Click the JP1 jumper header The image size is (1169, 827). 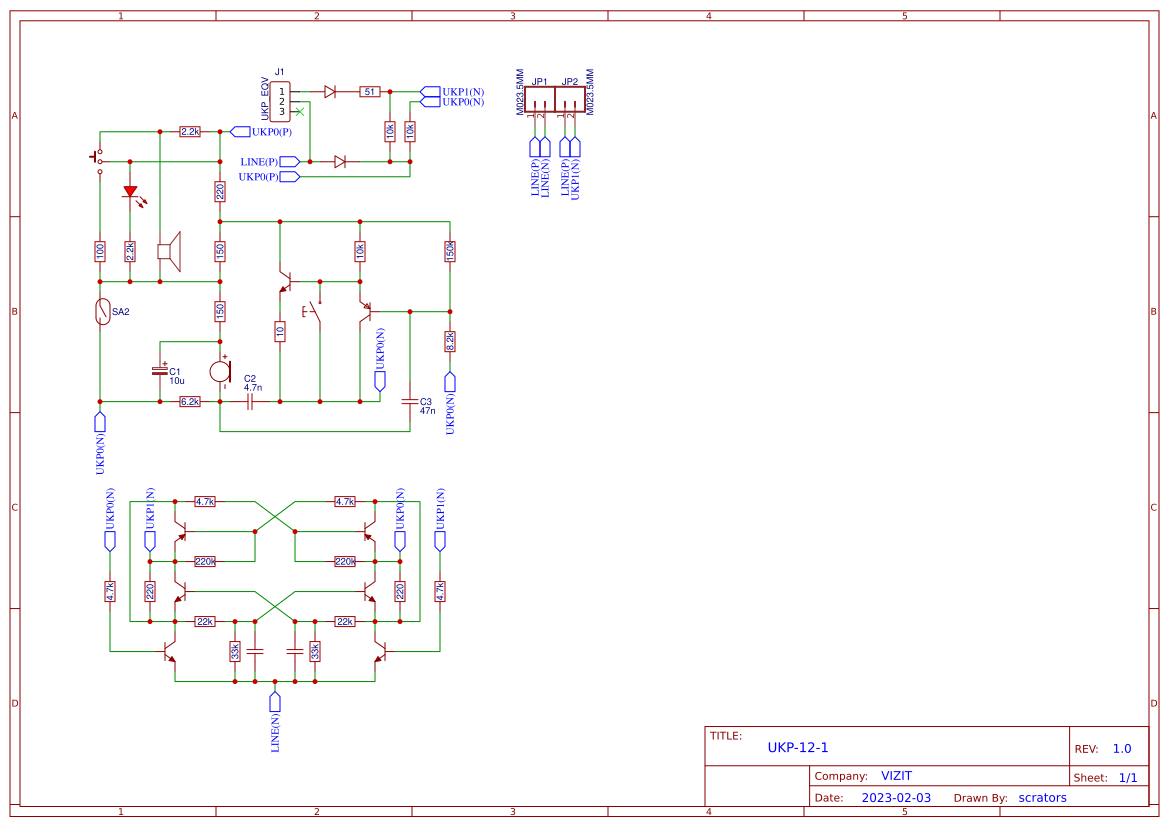pyautogui.click(x=540, y=99)
